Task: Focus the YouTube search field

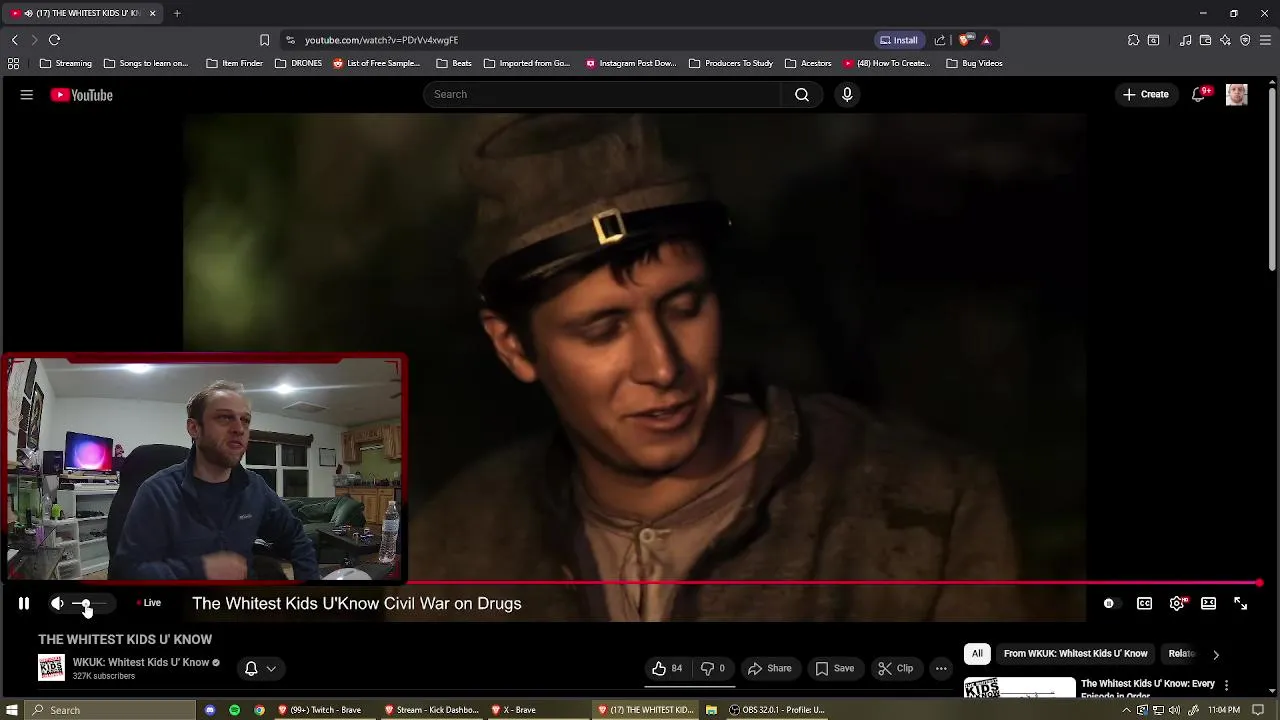Action: pos(603,94)
